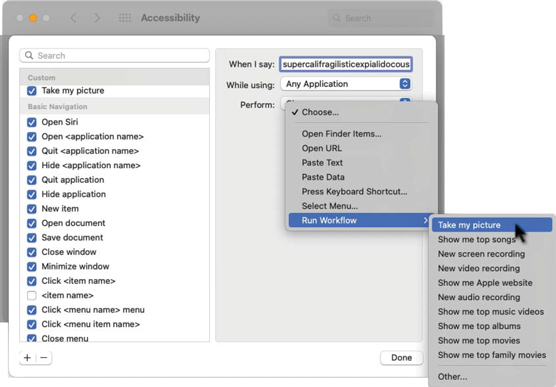556x387 pixels.
Task: Click the Basic Navigation section header
Action: tap(115, 106)
